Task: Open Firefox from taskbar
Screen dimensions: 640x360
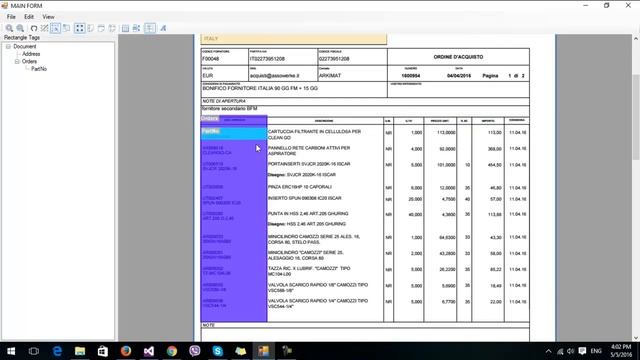Action: click(x=126, y=351)
